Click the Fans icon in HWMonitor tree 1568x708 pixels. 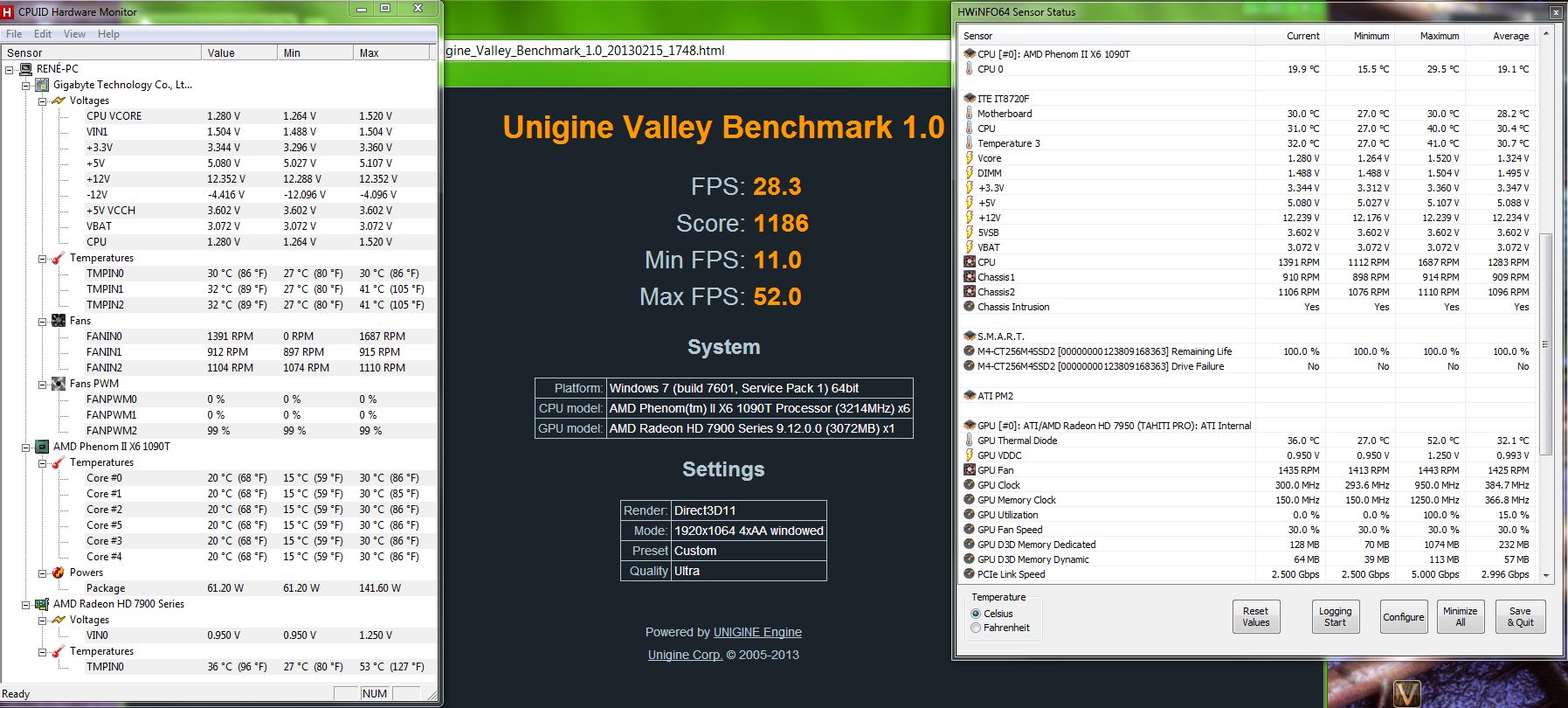click(x=59, y=321)
